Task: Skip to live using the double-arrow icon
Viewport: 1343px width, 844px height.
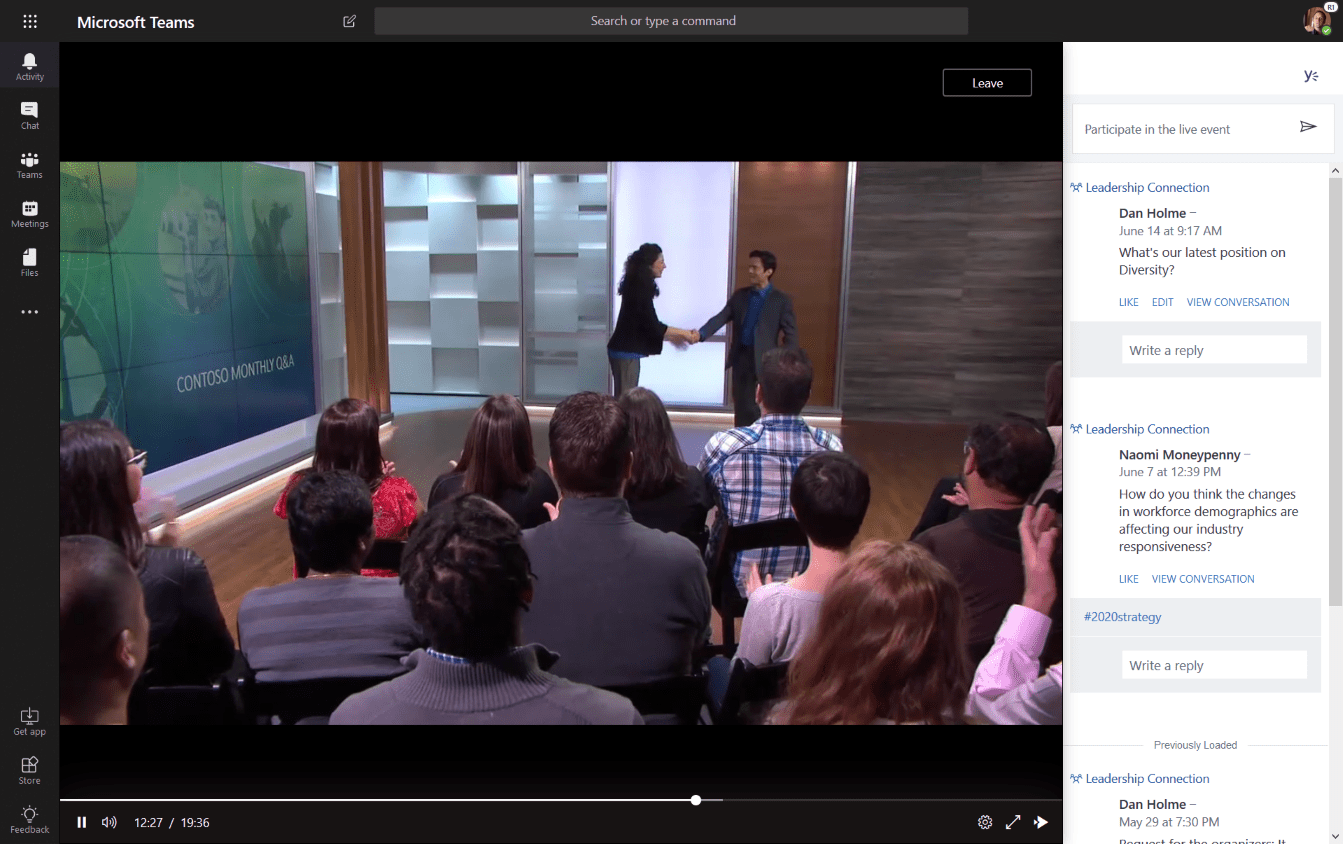Action: (1041, 821)
